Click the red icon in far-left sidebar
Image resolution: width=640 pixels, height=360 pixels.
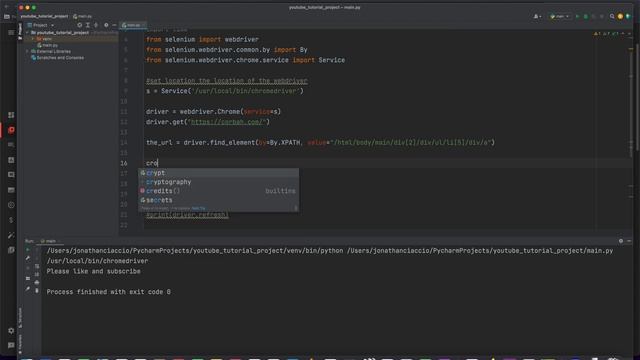pos(11,130)
